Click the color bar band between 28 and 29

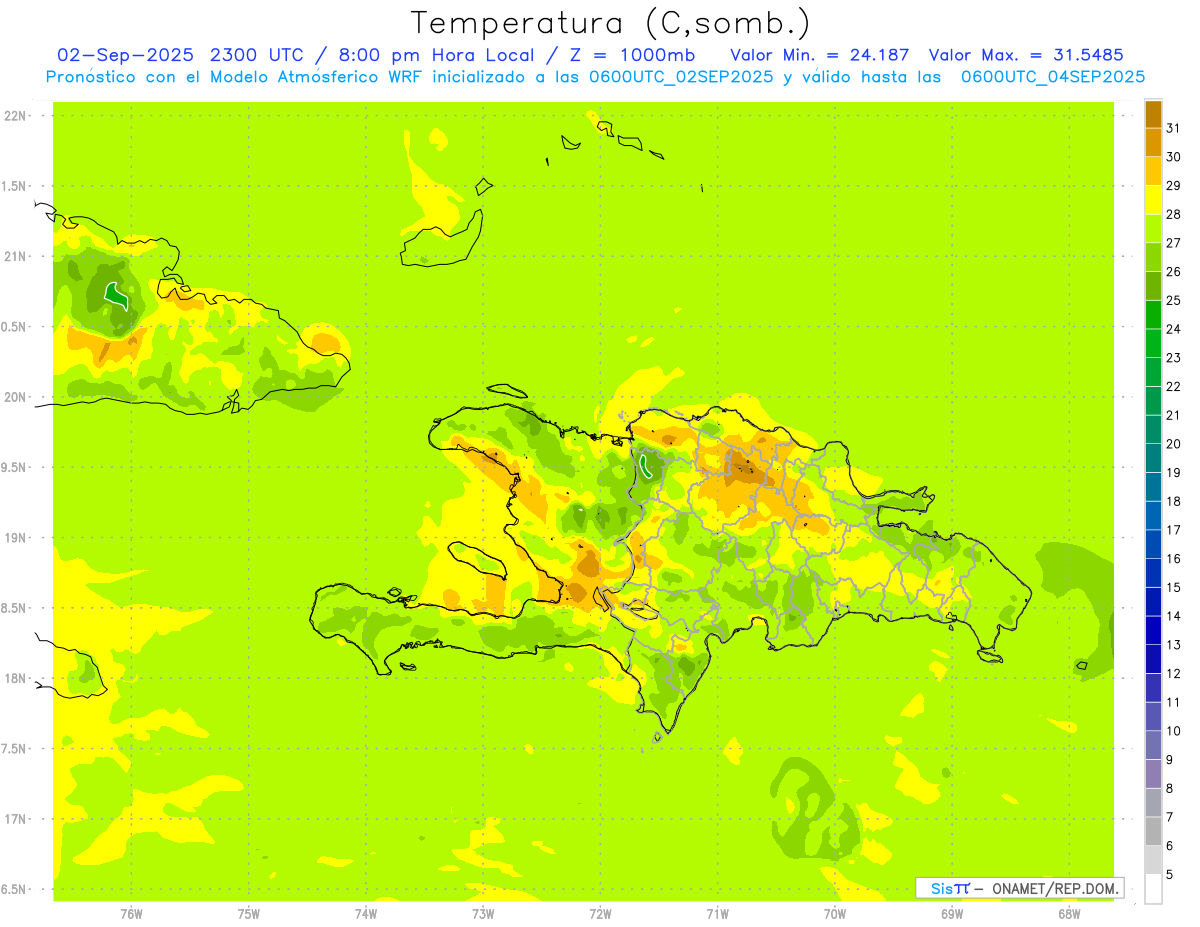coord(1153,200)
